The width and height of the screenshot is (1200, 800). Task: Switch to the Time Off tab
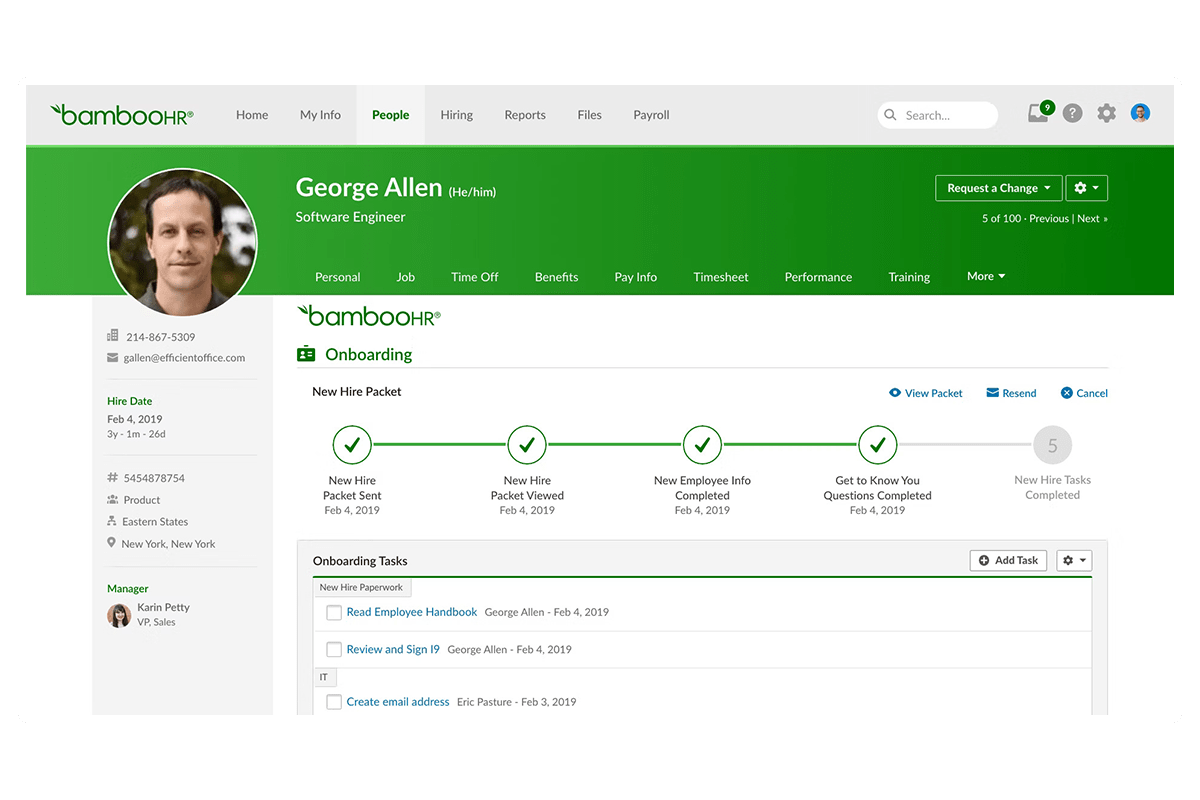point(474,277)
